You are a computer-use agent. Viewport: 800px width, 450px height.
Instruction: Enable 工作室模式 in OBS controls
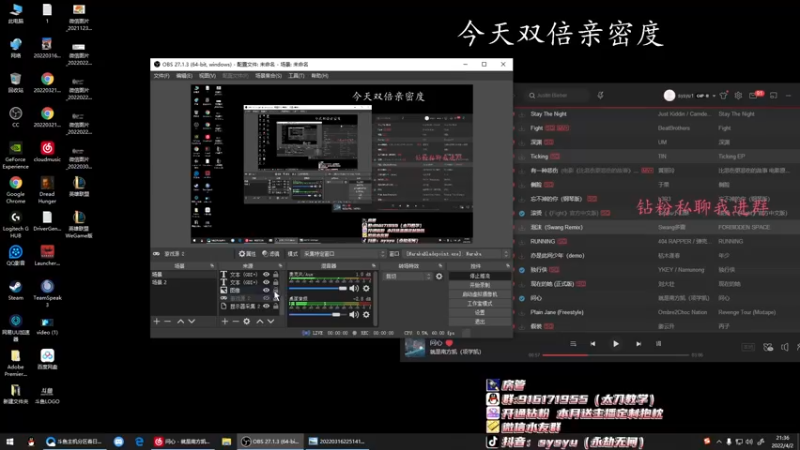click(480, 304)
